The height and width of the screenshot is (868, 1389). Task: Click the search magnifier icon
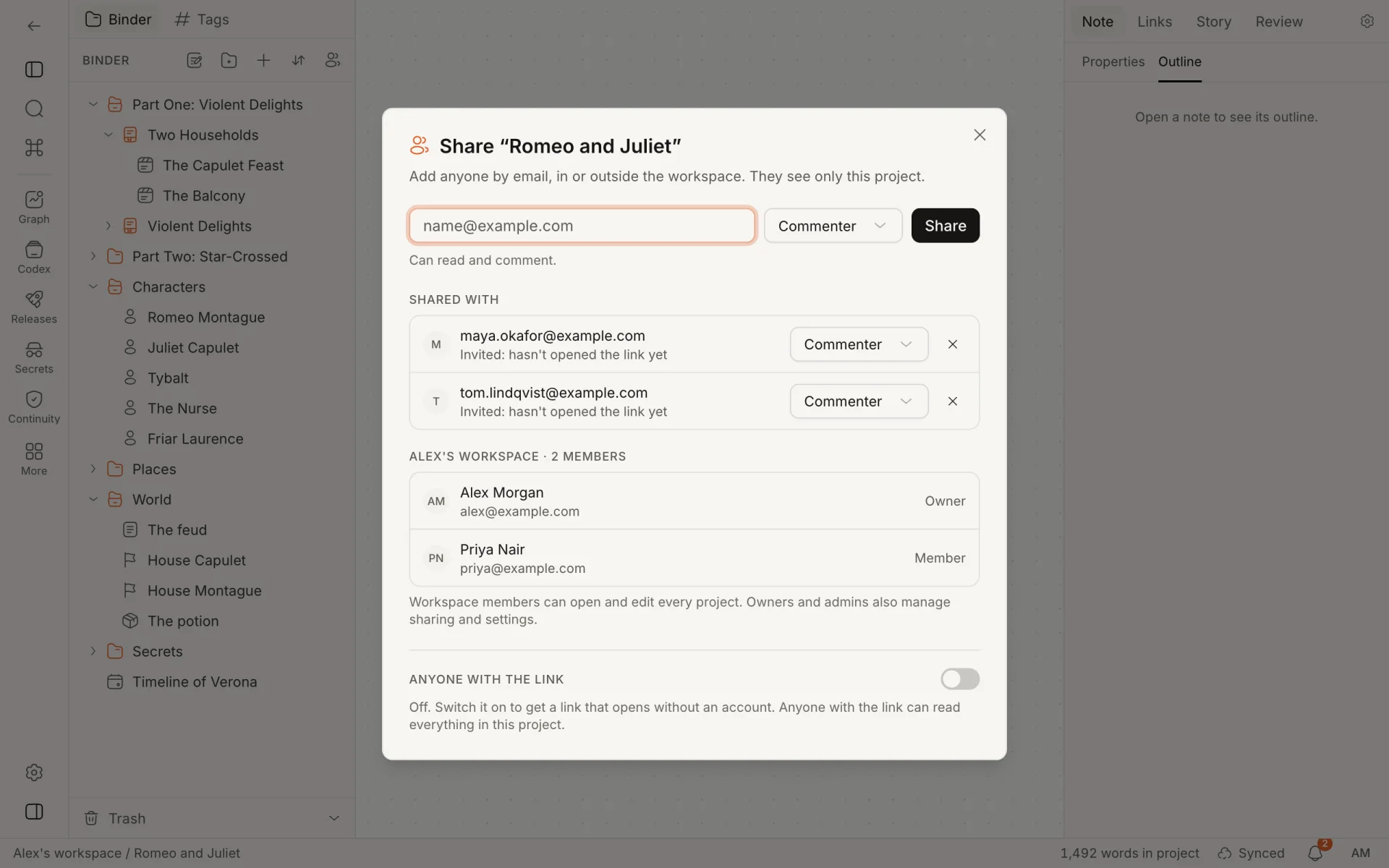[34, 109]
